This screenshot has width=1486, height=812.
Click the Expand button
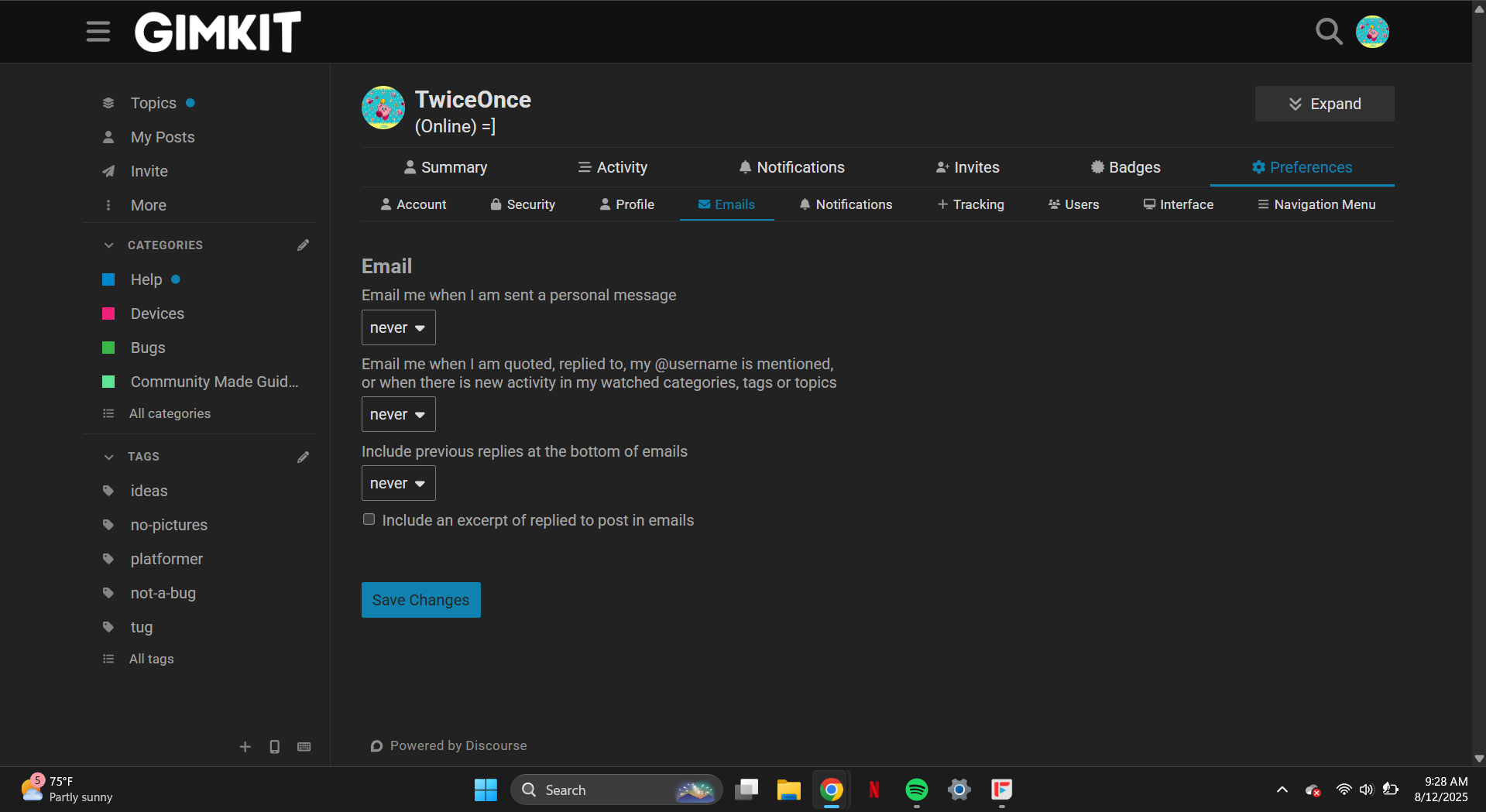click(1324, 104)
